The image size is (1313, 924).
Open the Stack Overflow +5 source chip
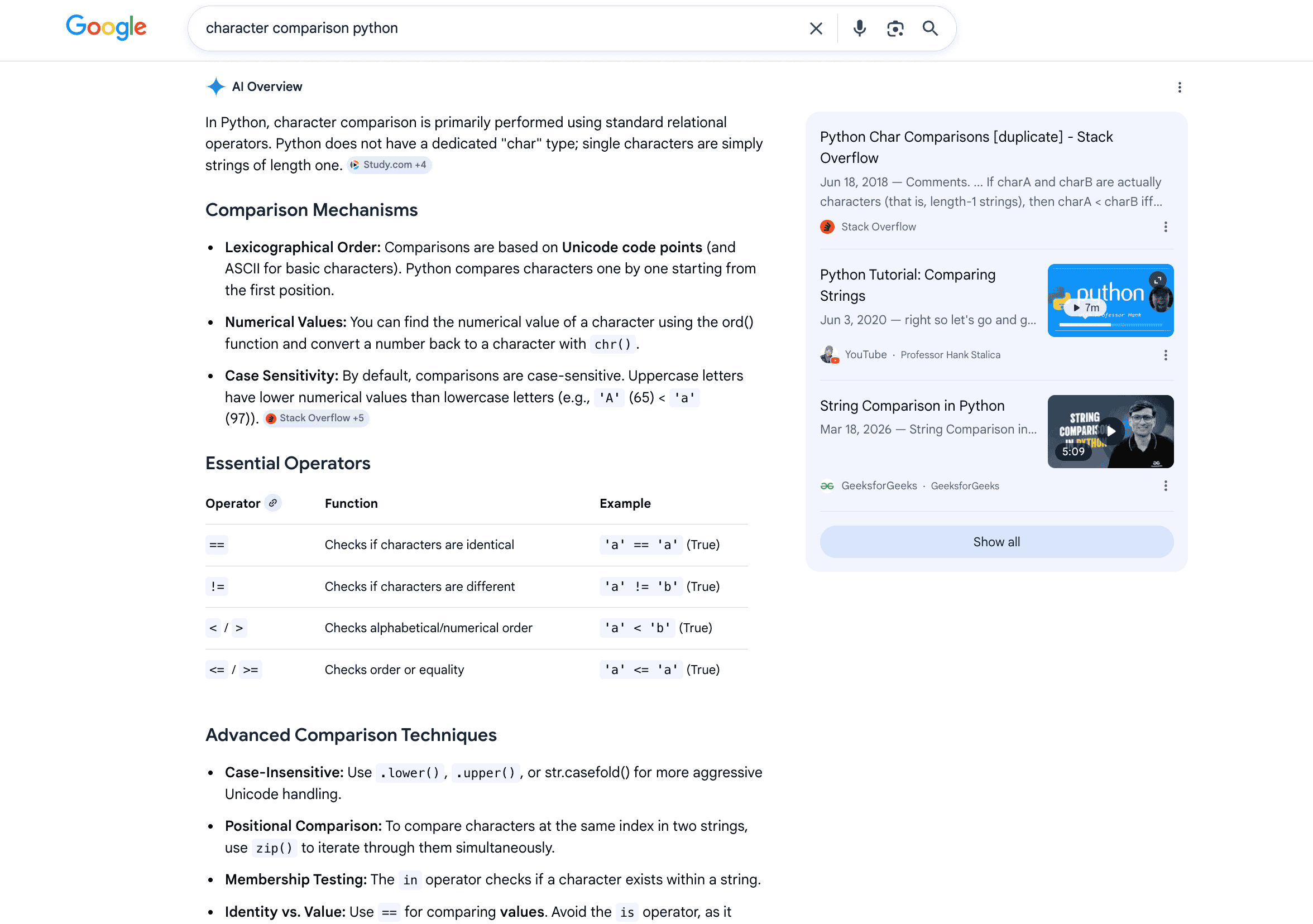316,418
